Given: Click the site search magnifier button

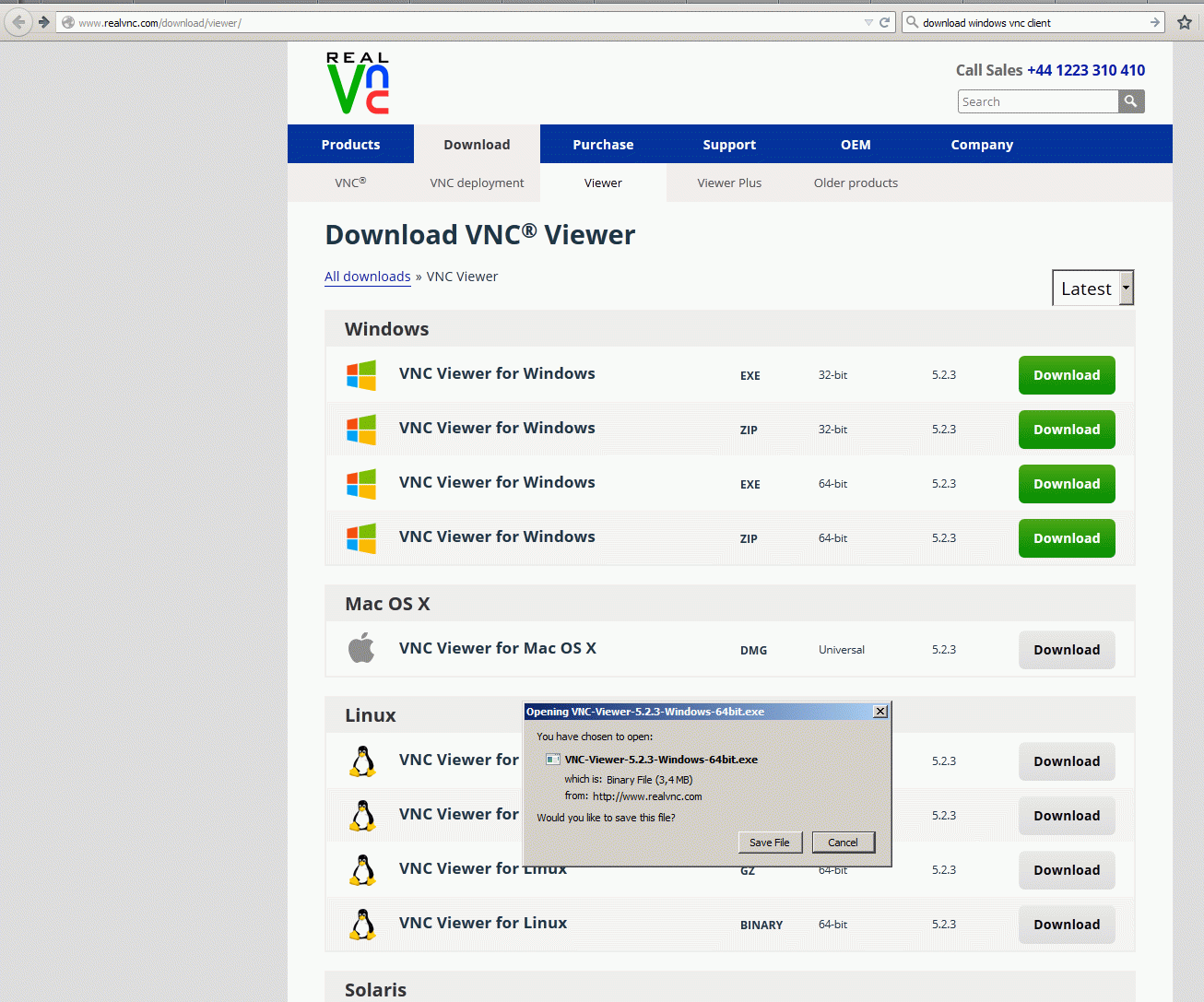Looking at the screenshot, I should 1131,101.
